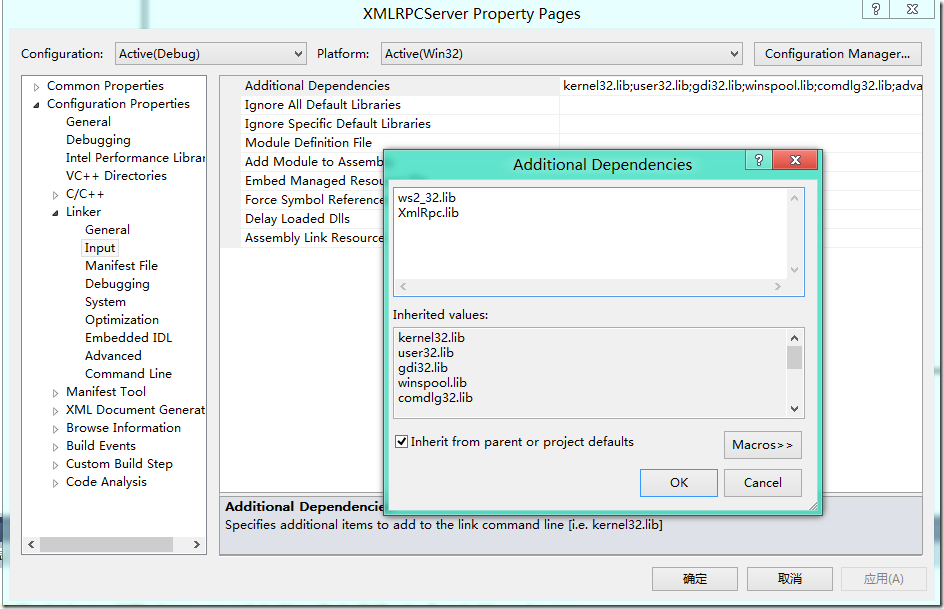Open Configuration Manager
The width and height of the screenshot is (944, 609).
(x=837, y=54)
